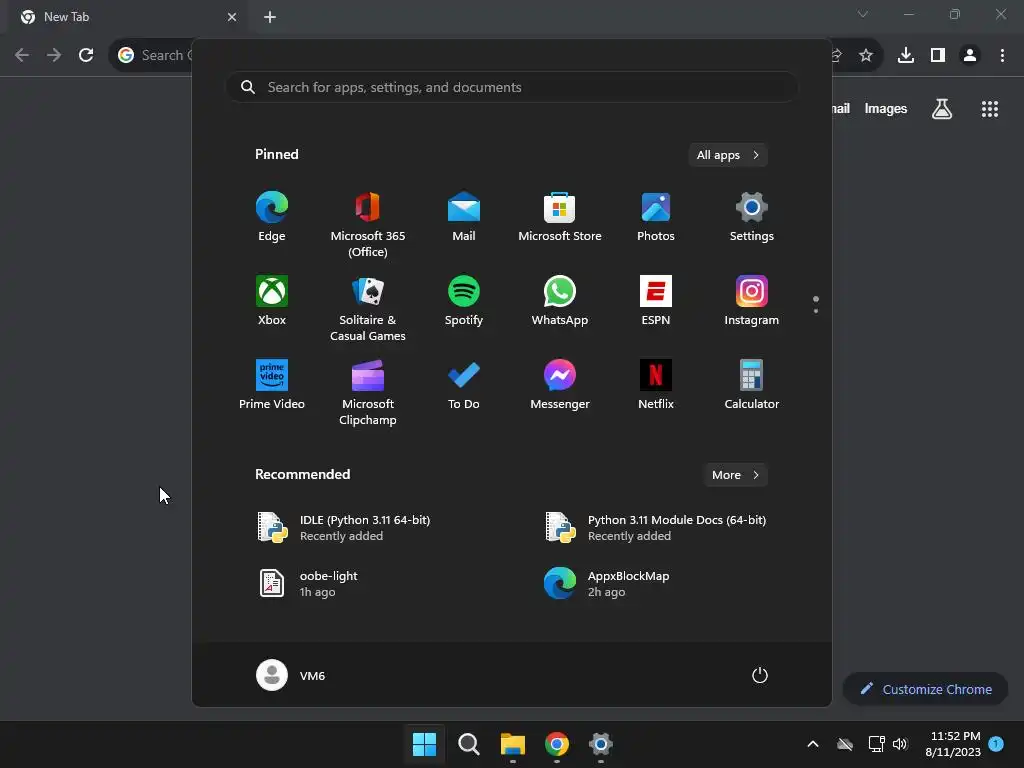This screenshot has height=768, width=1024.
Task: Launch the Xbox app
Action: tap(272, 300)
